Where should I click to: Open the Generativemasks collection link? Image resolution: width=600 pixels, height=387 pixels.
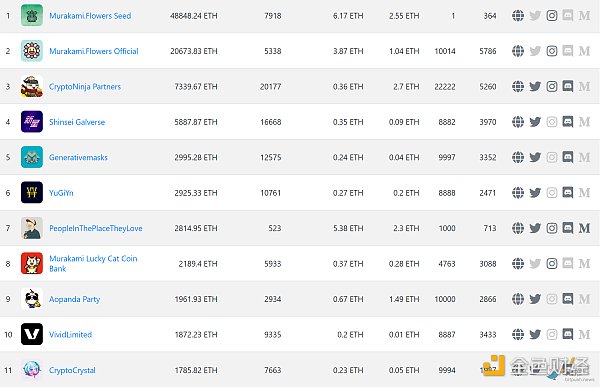[78, 157]
